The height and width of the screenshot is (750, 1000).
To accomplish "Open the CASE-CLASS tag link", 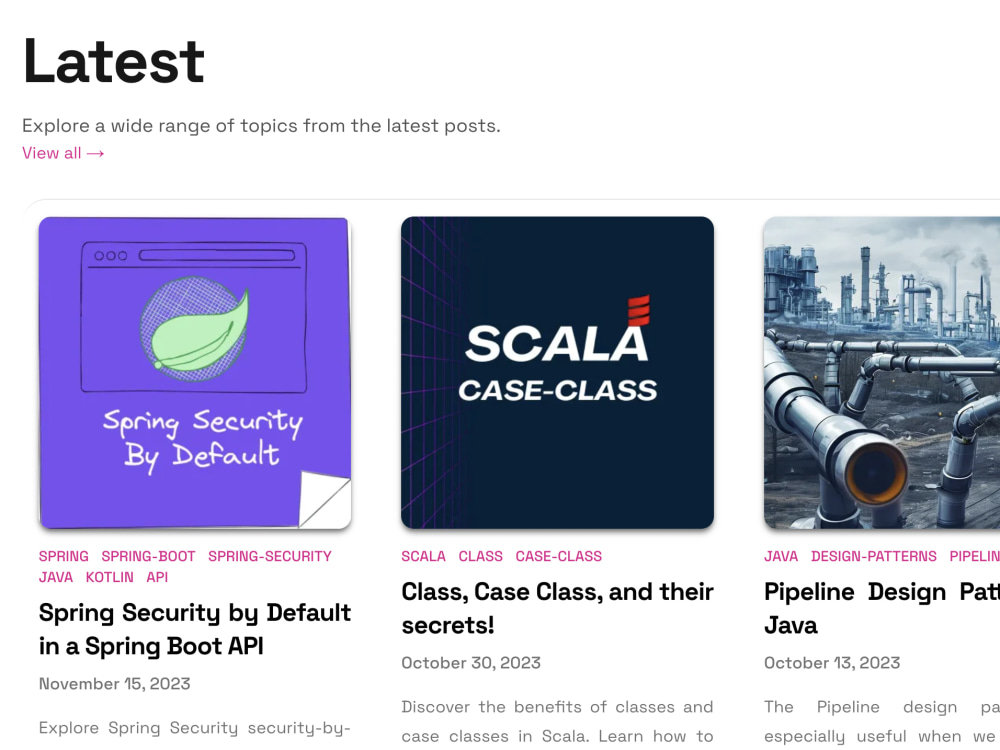I will coord(558,556).
